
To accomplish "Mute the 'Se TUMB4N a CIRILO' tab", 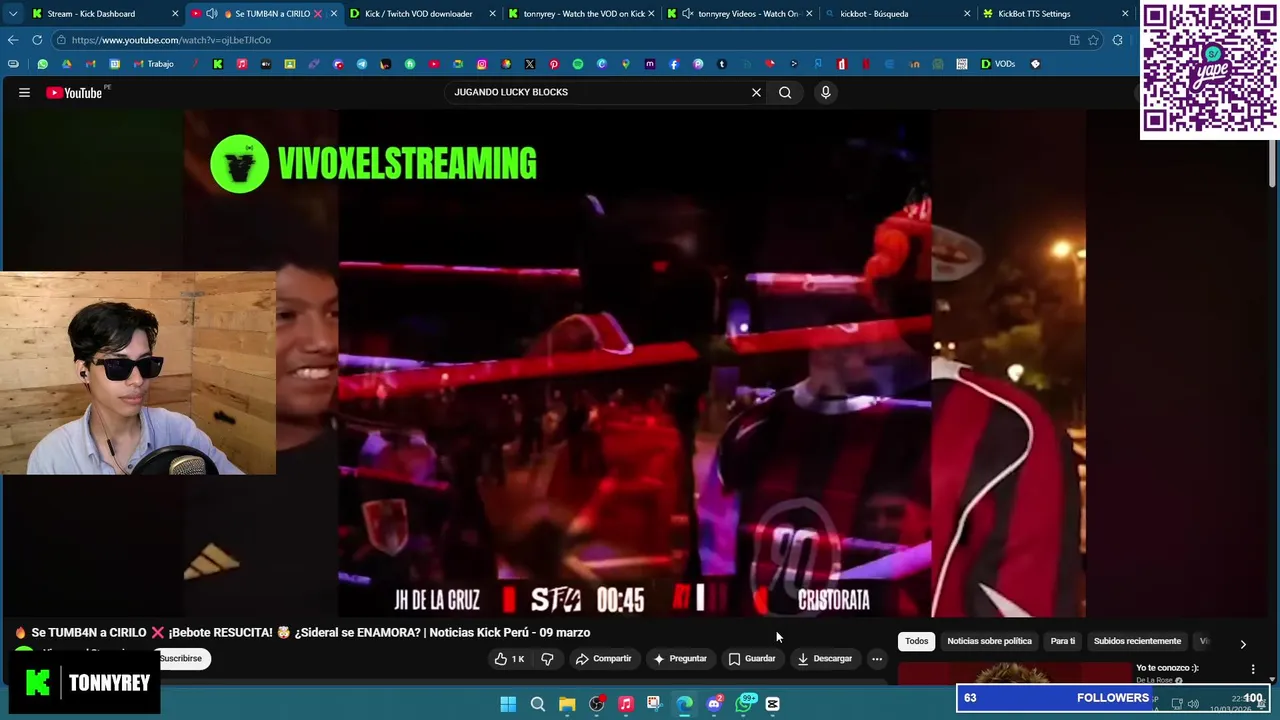I will coord(211,14).
